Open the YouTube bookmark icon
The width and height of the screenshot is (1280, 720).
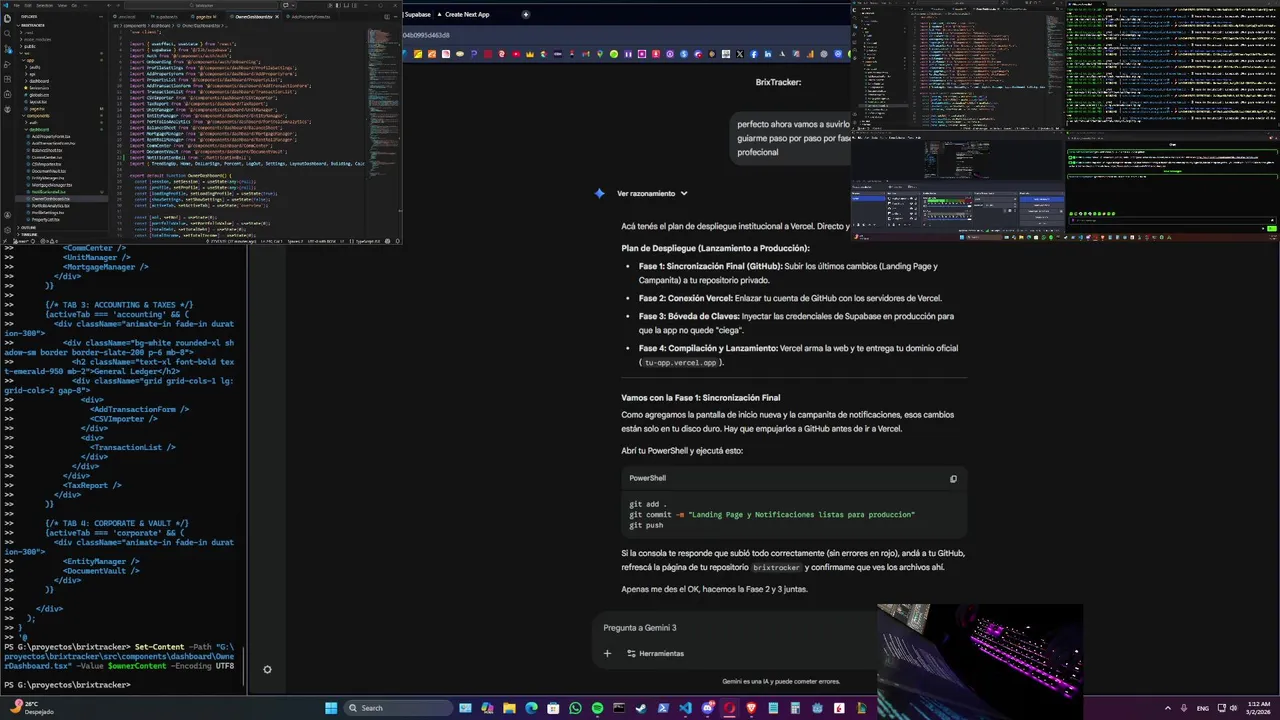516,54
